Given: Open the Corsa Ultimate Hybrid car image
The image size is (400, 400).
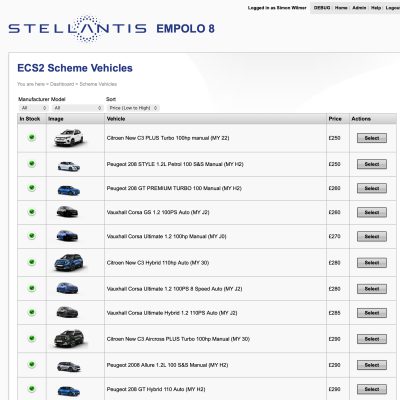Looking at the screenshot, I should click(67, 312).
